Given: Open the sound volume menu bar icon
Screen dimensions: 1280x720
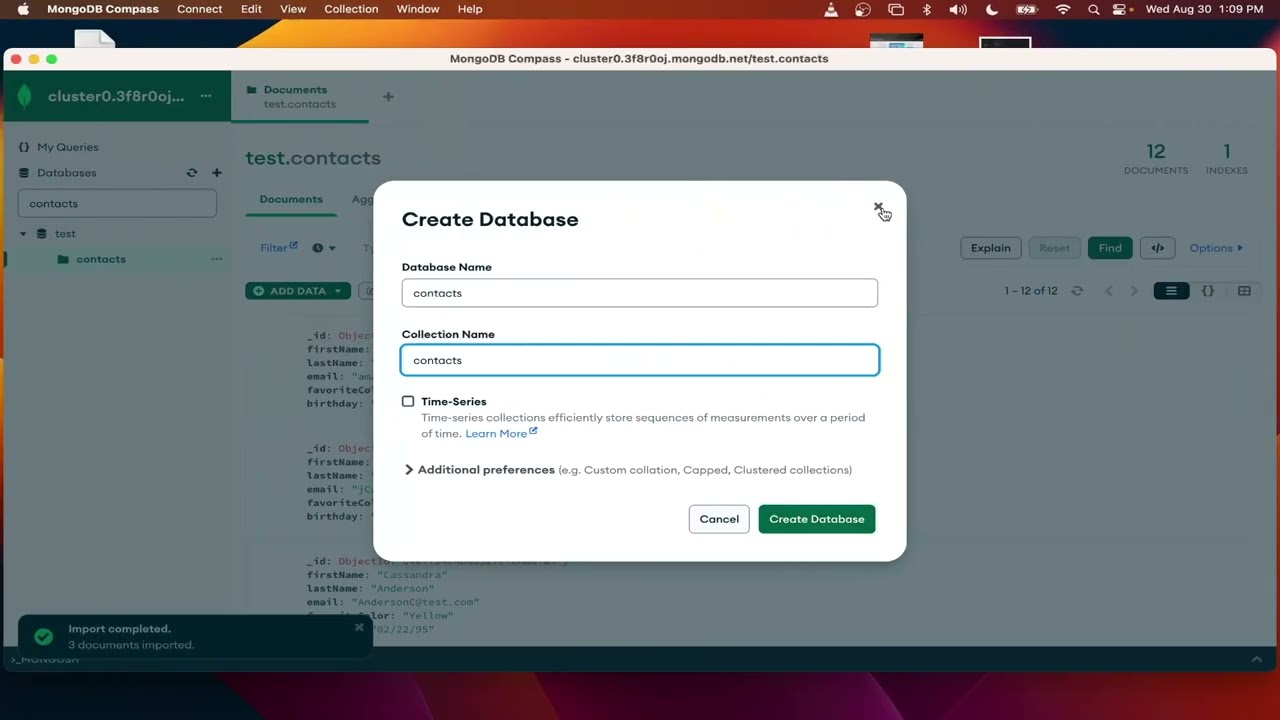Looking at the screenshot, I should pos(958,9).
